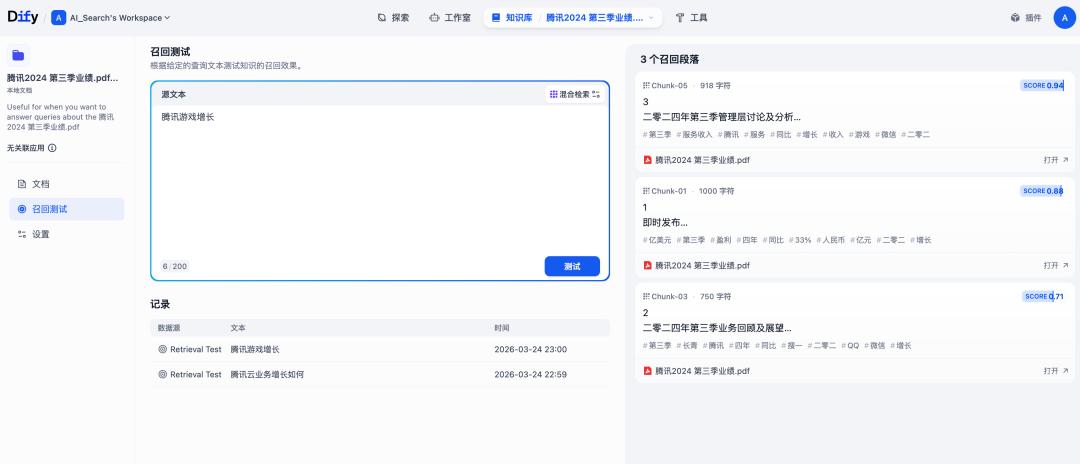Select 召回测试 in the sidebar
Image resolution: width=1080 pixels, height=464 pixels.
[67, 209]
